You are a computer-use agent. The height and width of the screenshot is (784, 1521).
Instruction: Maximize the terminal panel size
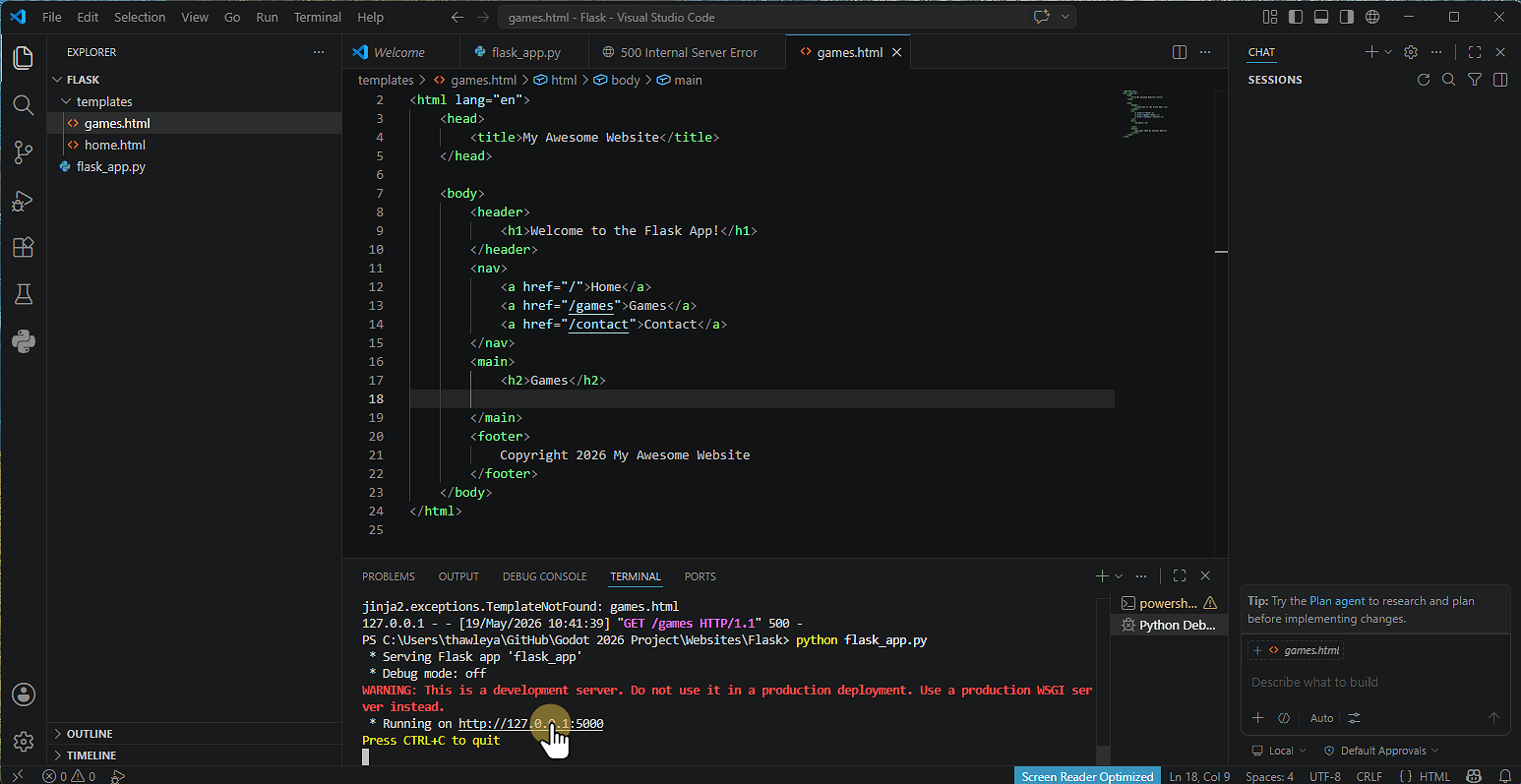(1180, 576)
